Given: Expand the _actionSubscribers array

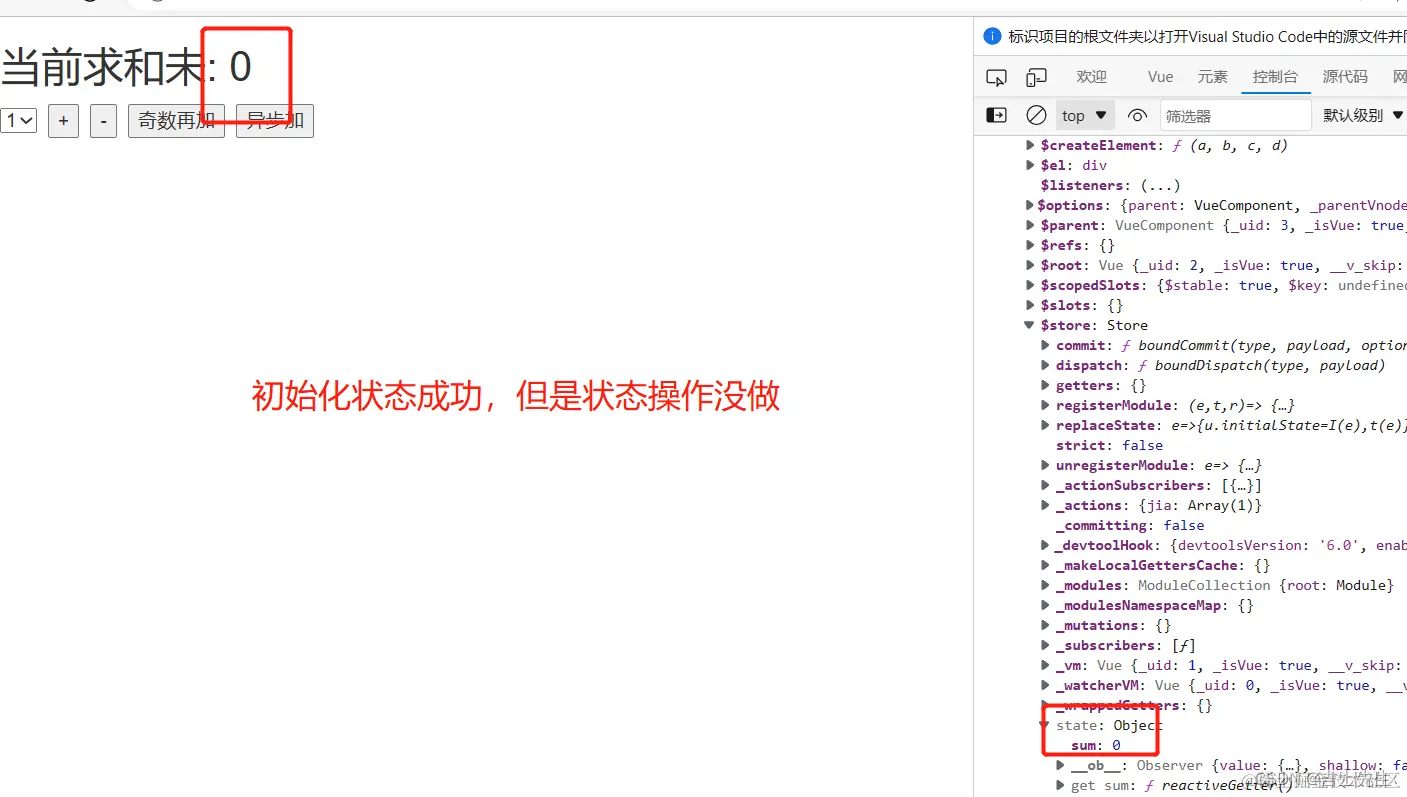Looking at the screenshot, I should [x=1046, y=485].
